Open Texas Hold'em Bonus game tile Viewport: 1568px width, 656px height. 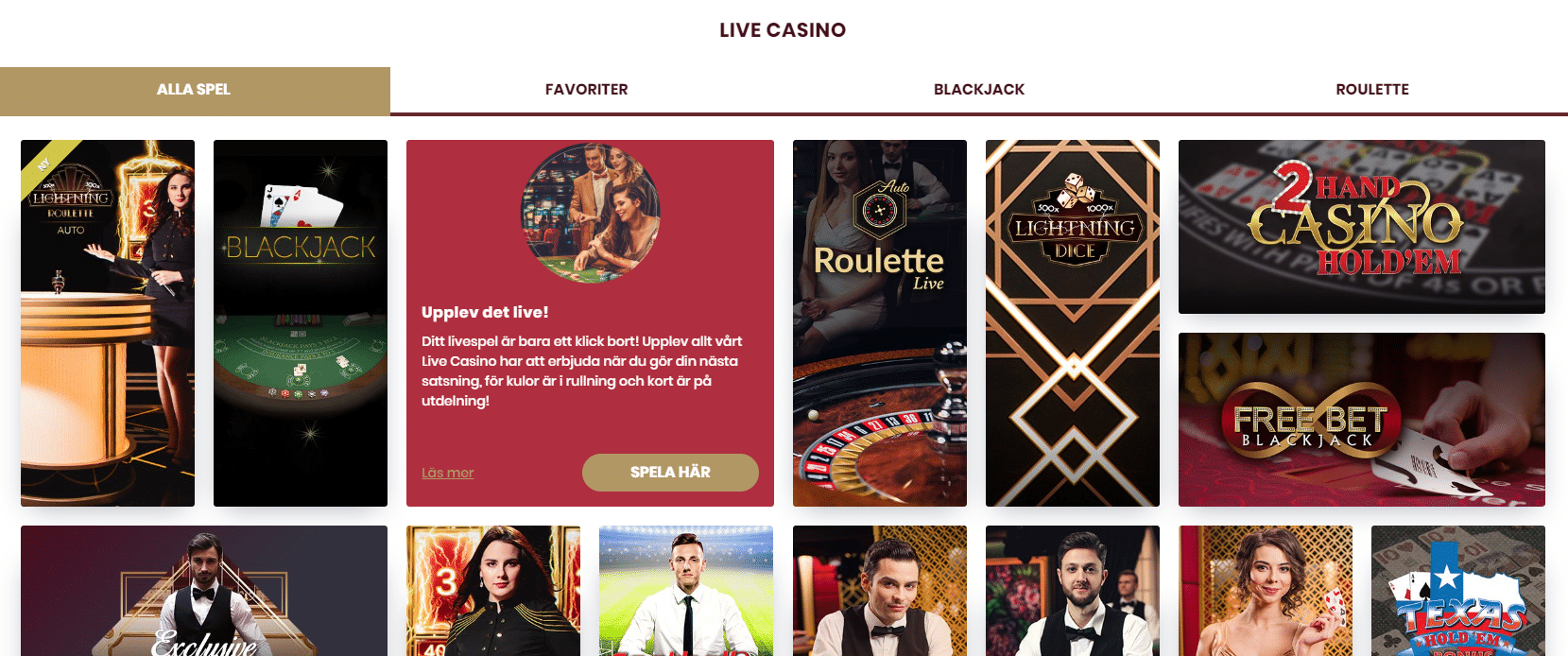click(x=1458, y=591)
